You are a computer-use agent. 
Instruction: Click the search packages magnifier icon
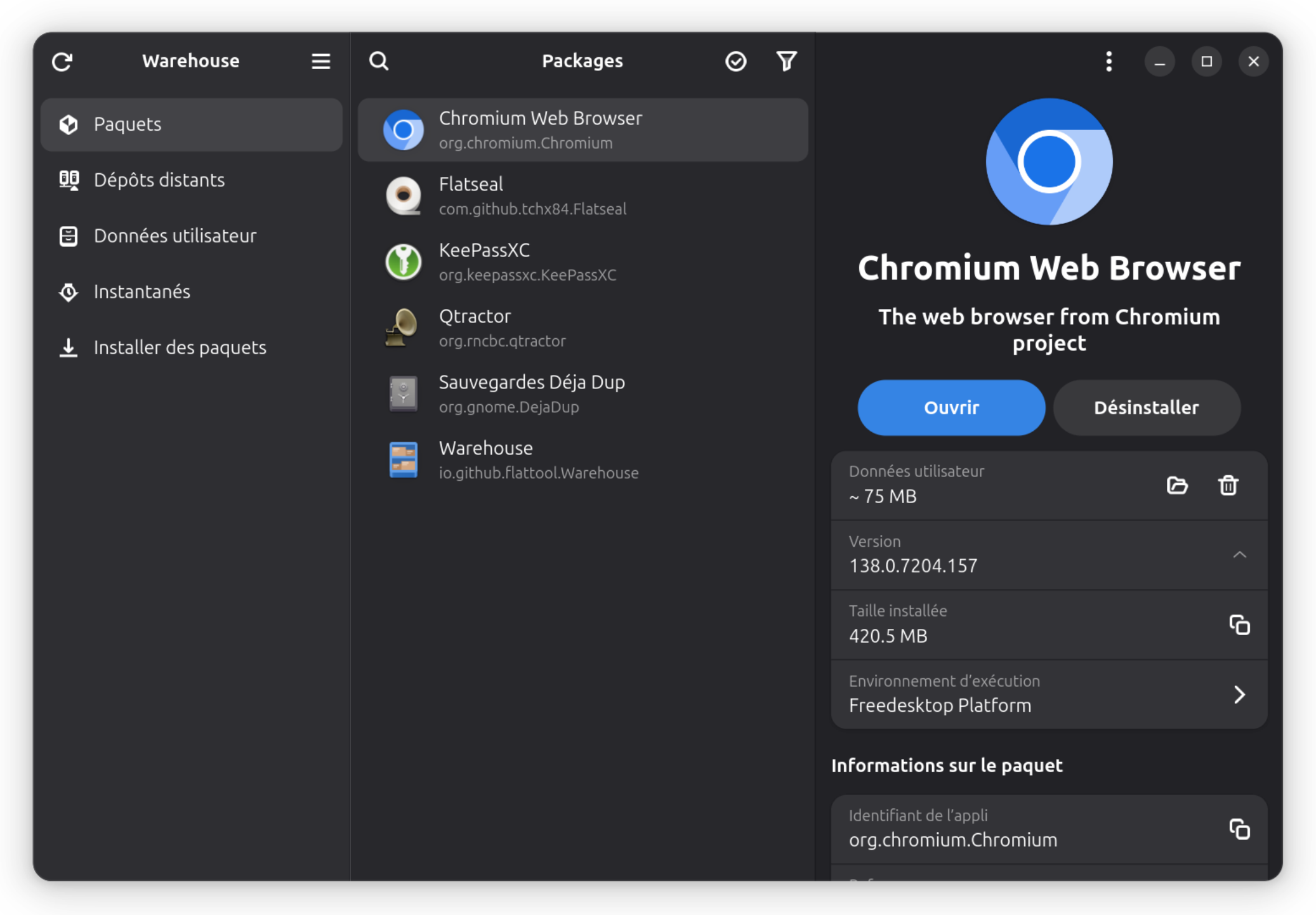pos(379,61)
